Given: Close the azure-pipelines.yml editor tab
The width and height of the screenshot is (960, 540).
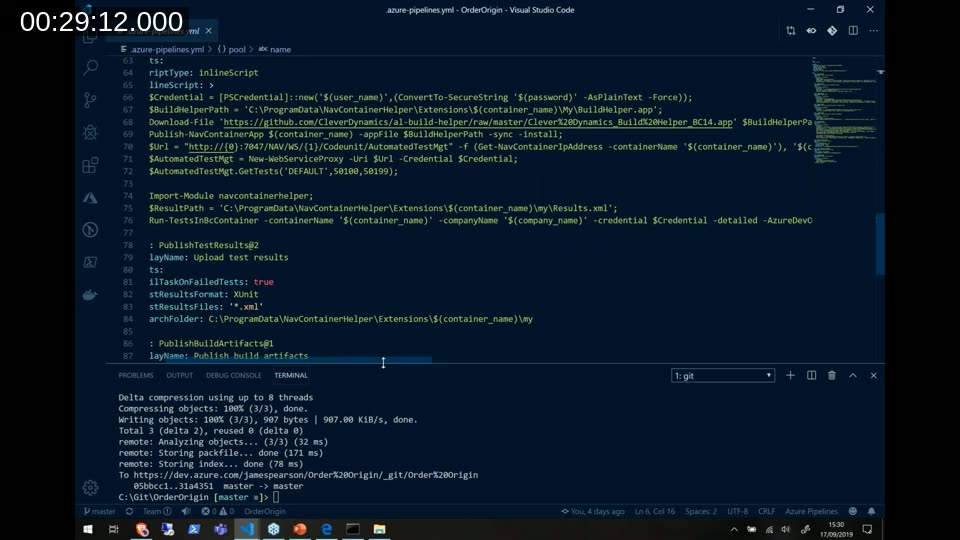Looking at the screenshot, I should pyautogui.click(x=209, y=31).
